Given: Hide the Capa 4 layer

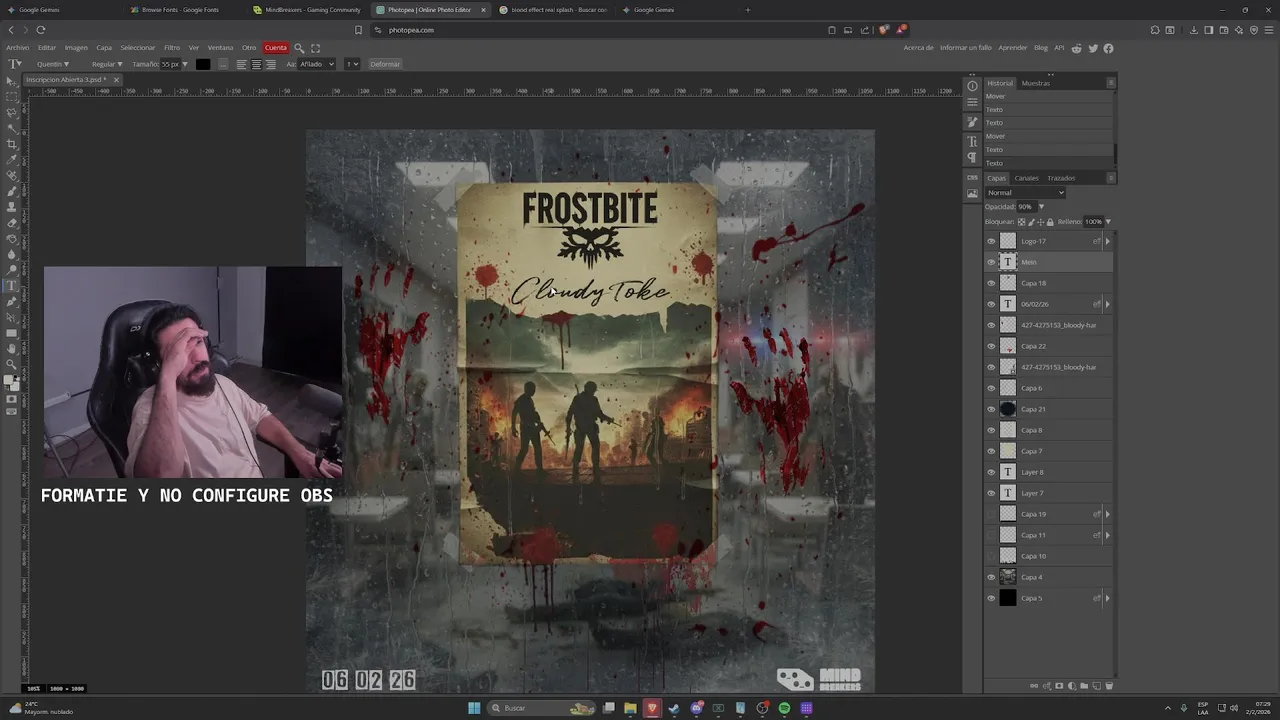Looking at the screenshot, I should tap(991, 577).
